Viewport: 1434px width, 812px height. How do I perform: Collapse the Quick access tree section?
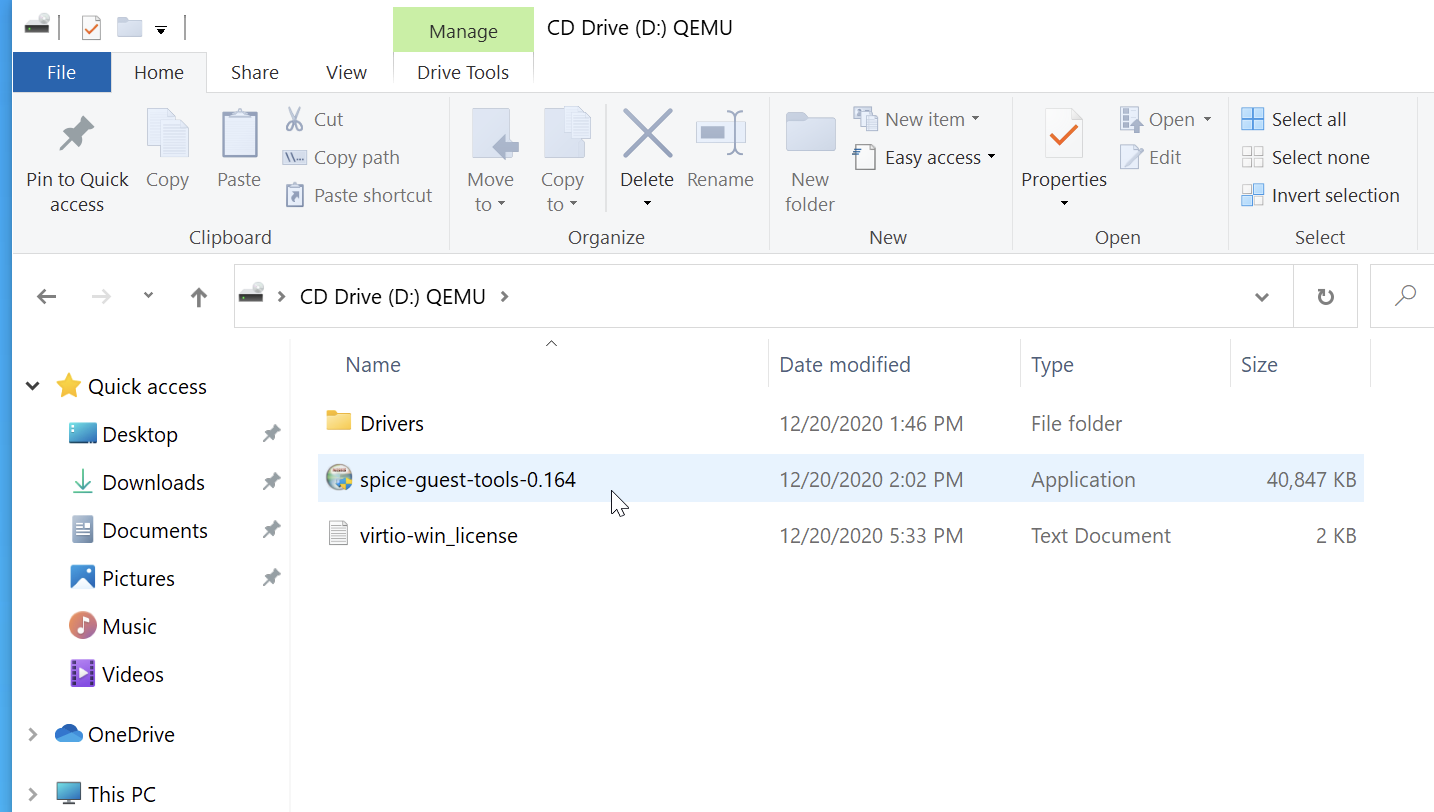point(33,386)
